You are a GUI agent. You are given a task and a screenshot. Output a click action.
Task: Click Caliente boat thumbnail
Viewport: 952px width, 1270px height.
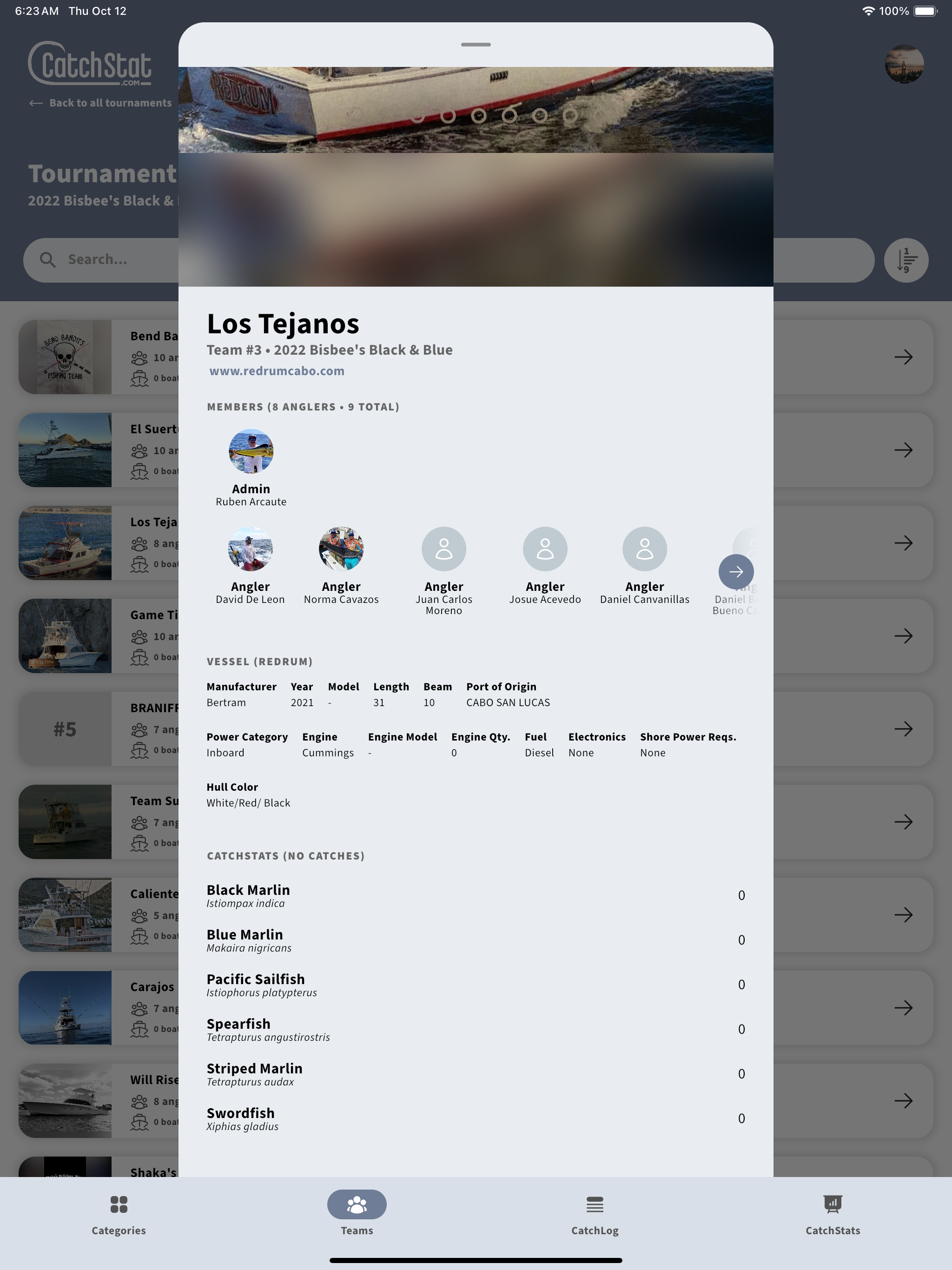click(x=65, y=915)
